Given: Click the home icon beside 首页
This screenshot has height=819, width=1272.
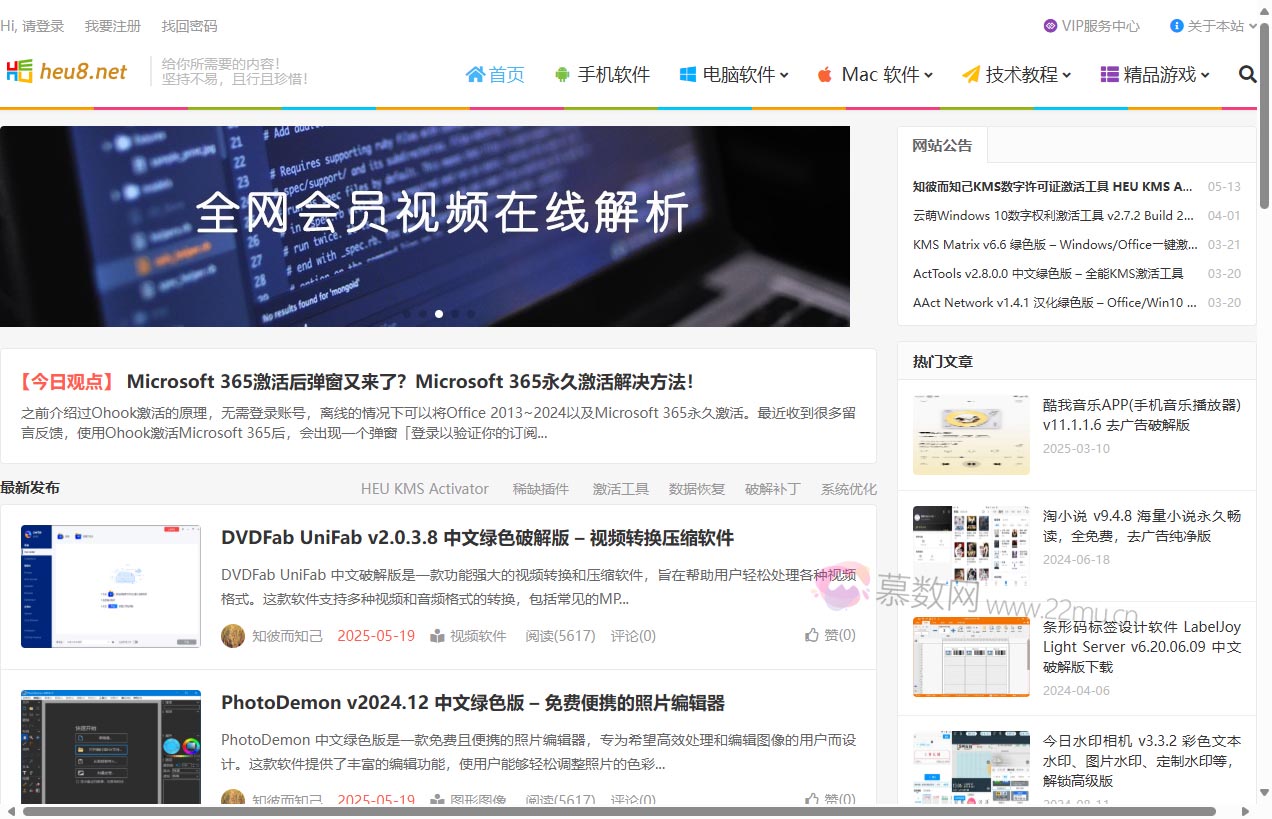Looking at the screenshot, I should click(475, 73).
